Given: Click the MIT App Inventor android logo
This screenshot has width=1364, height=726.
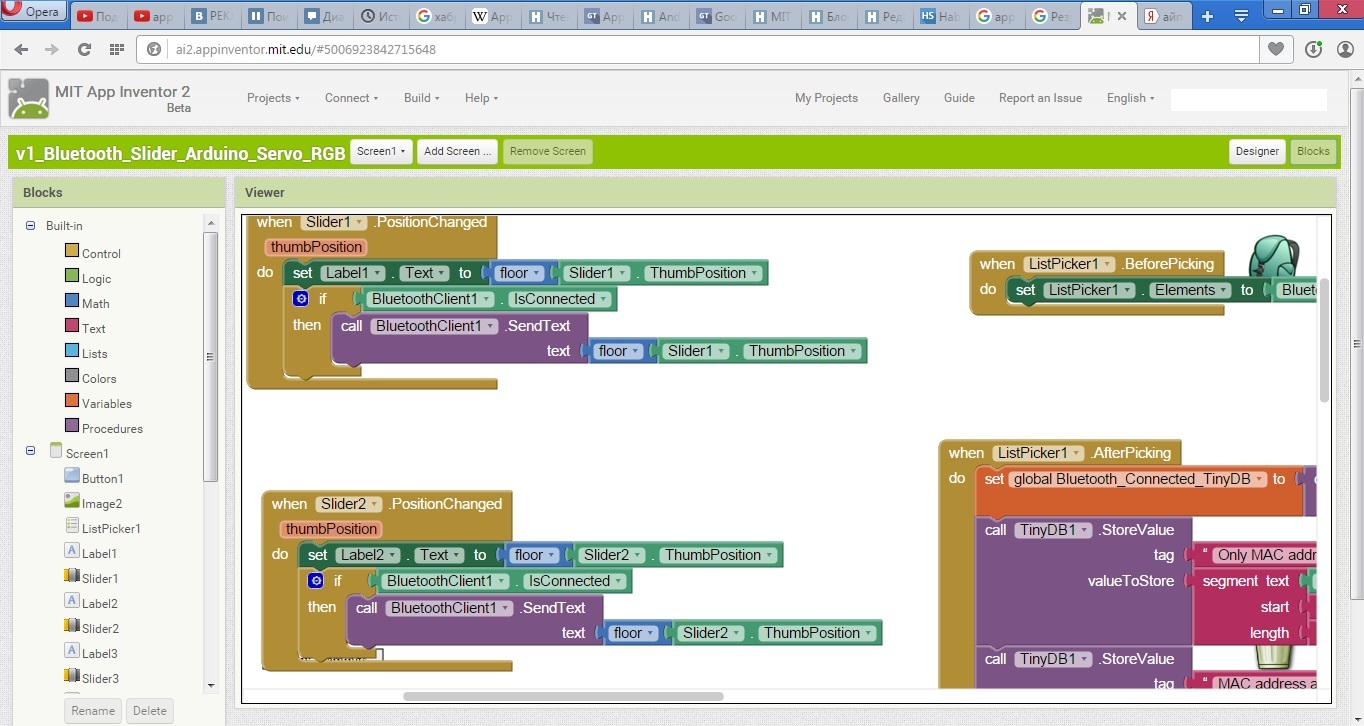Looking at the screenshot, I should [28, 98].
